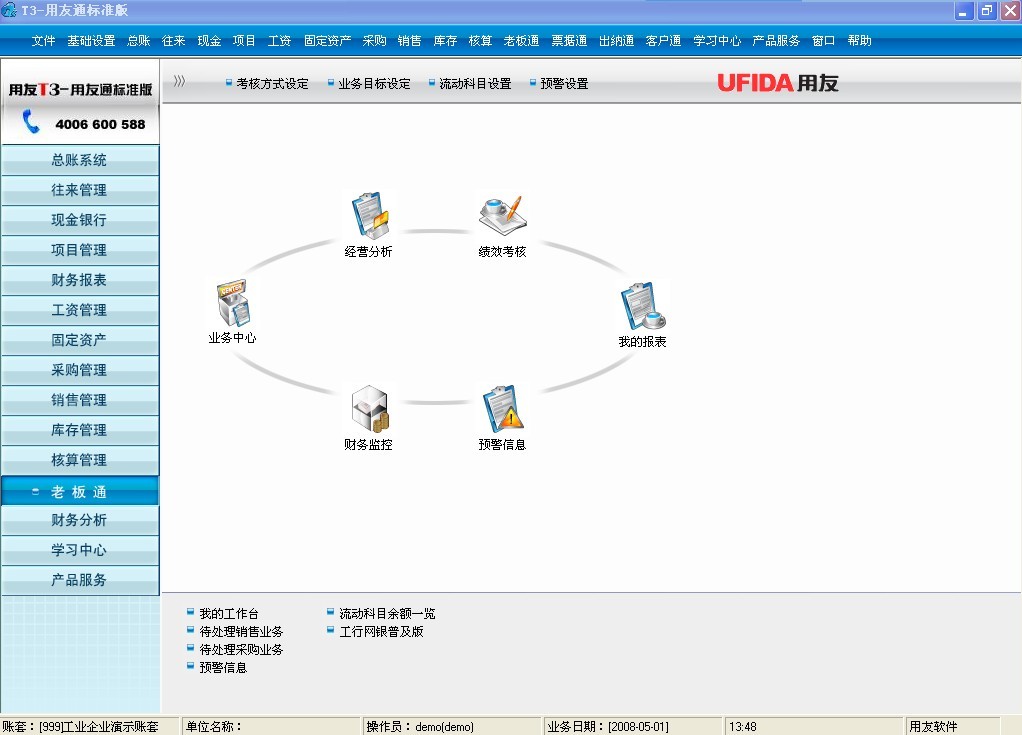
Task: Open the 固定资产 menu
Action: (x=327, y=40)
